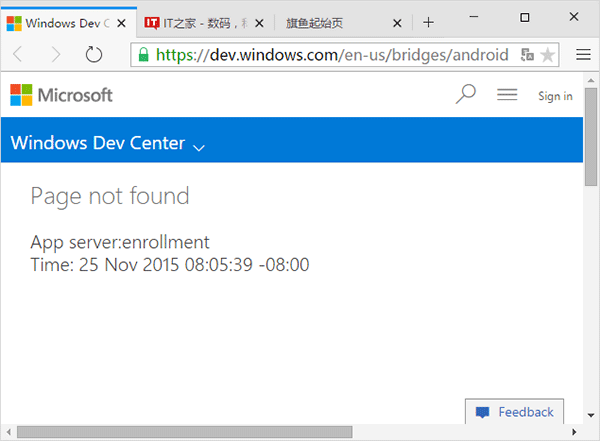This screenshot has height=441, width=600.
Task: Open the browser hamburger menu
Action: [583, 55]
